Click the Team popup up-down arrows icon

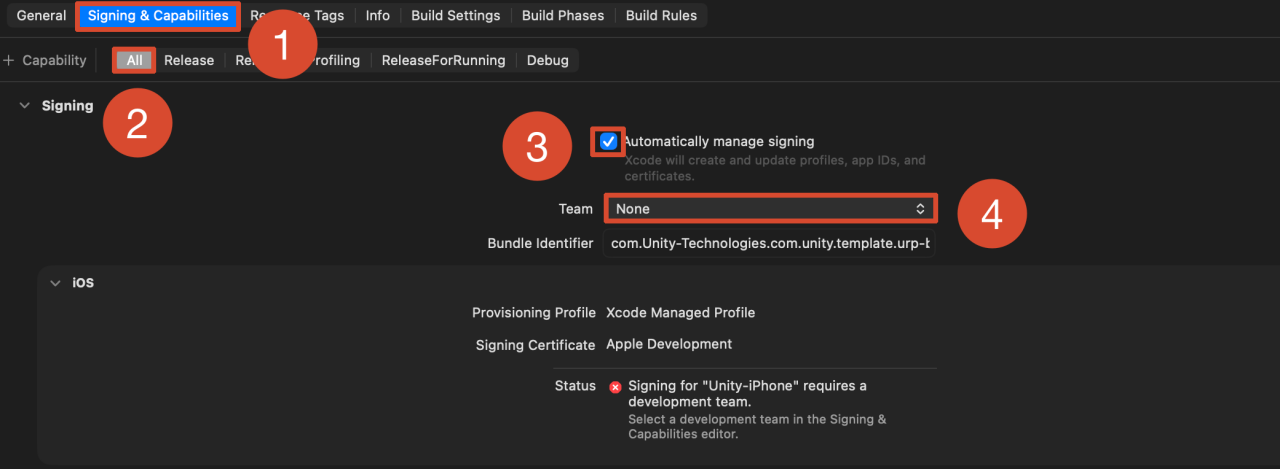coord(920,208)
